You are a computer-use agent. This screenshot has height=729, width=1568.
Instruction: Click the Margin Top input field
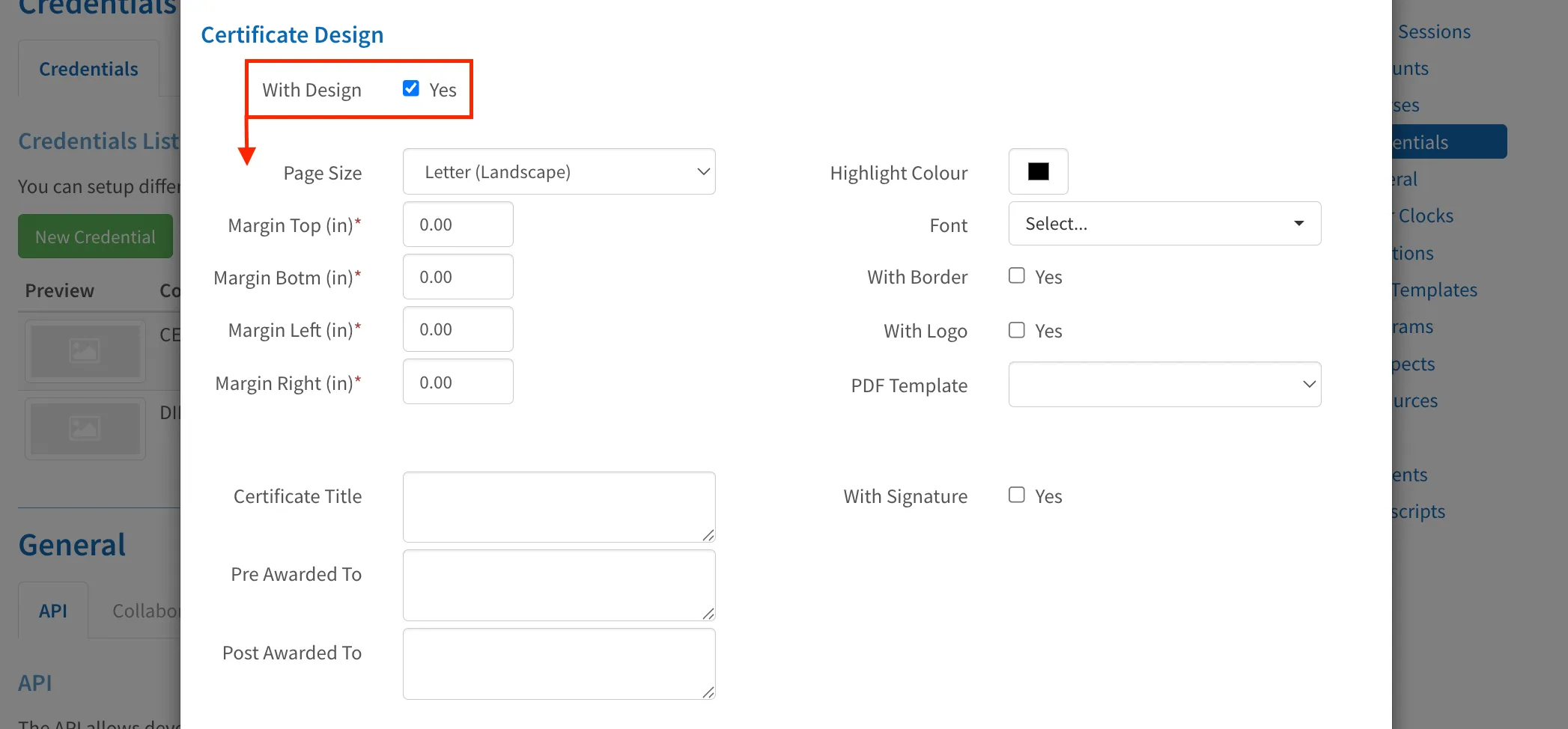coord(458,224)
